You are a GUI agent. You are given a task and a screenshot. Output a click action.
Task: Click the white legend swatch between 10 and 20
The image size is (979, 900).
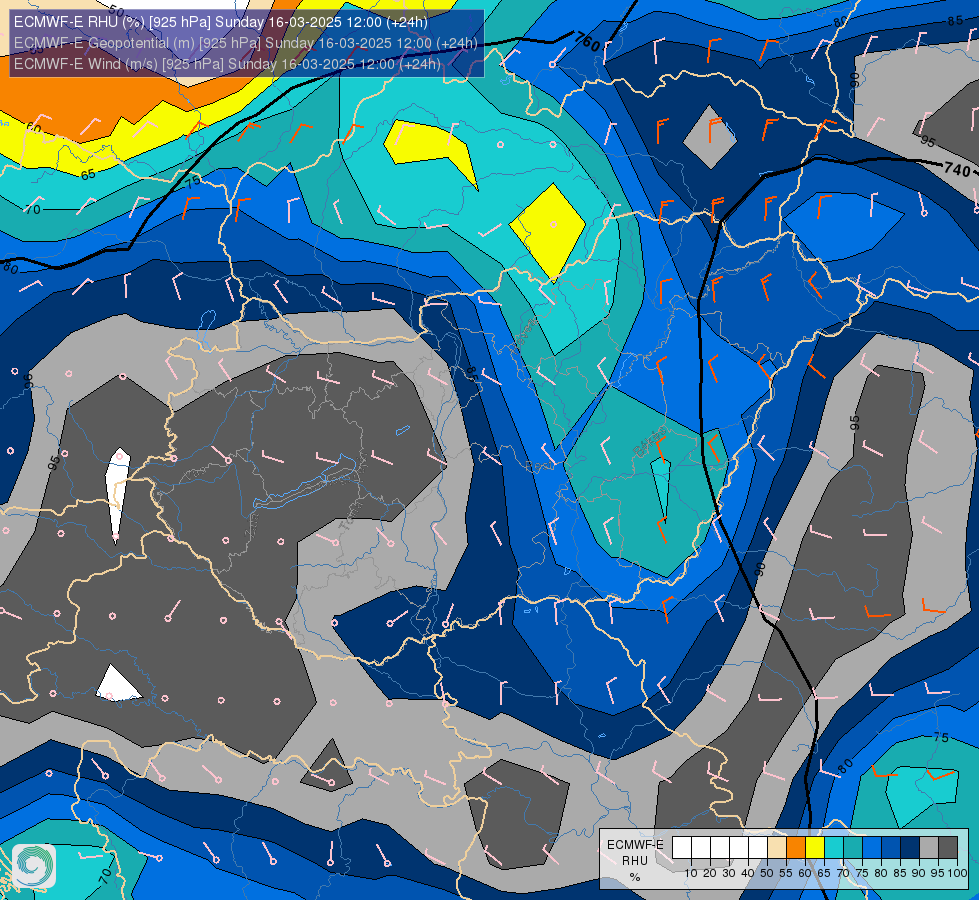coord(701,848)
